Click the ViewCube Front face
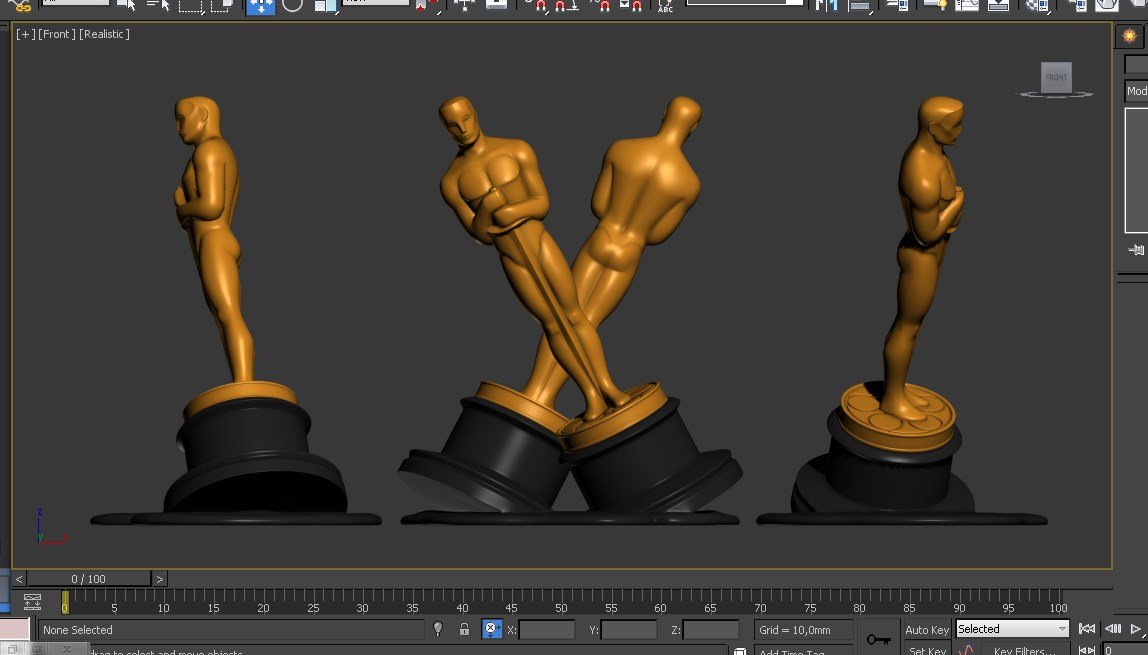The image size is (1148, 655). [x=1056, y=77]
